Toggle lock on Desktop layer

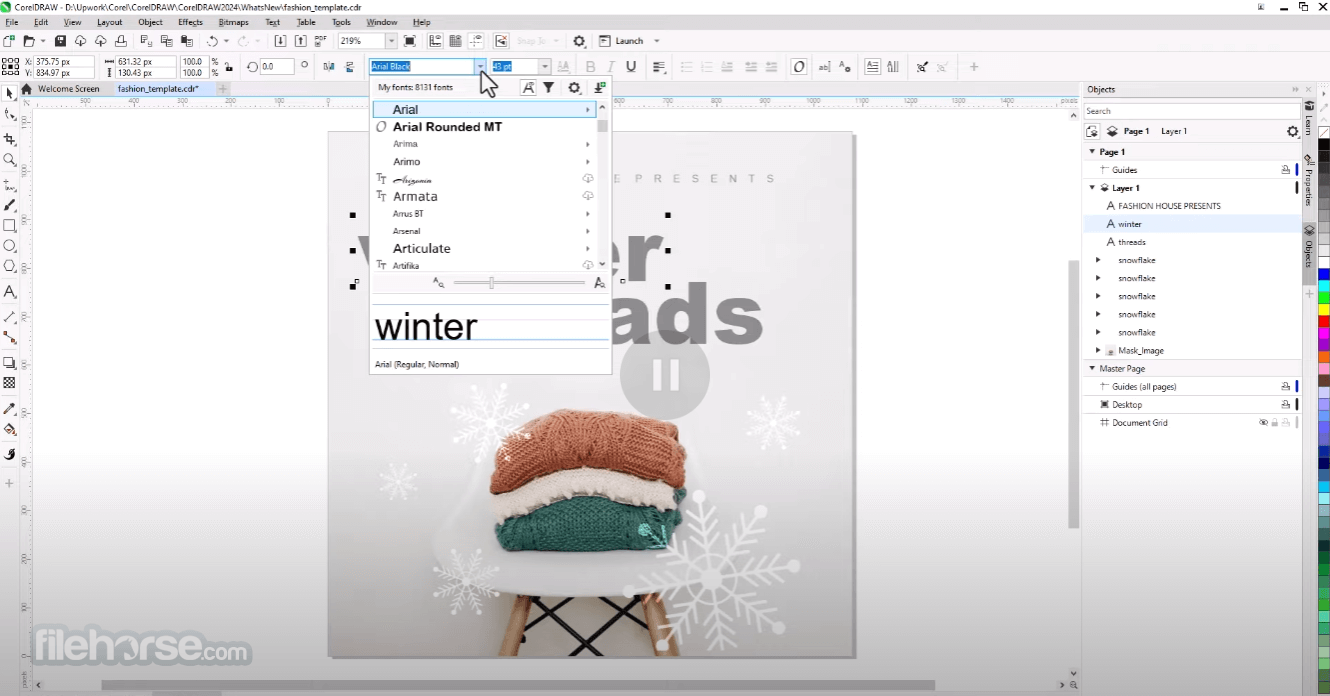1286,405
